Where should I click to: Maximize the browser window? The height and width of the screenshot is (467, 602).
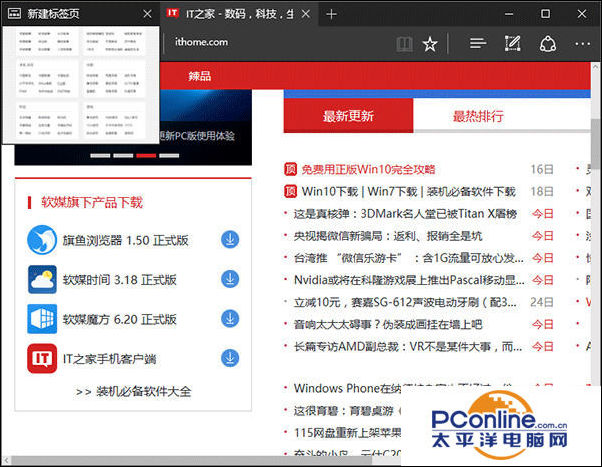coord(545,14)
